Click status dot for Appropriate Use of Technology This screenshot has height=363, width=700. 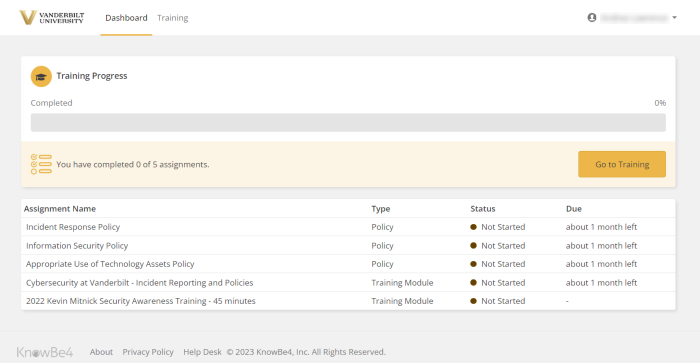473,264
